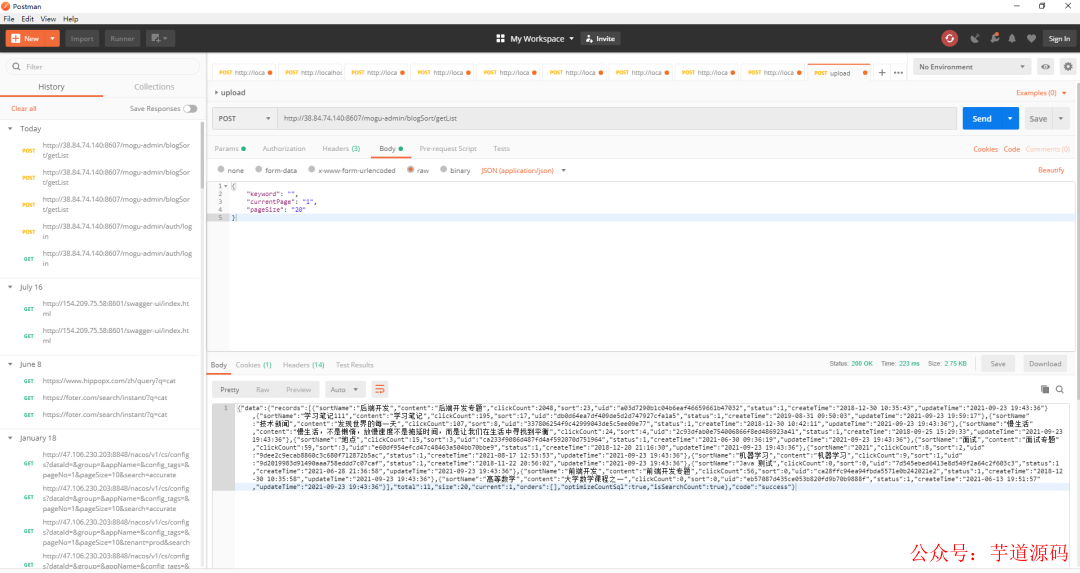Open the Help menu
Screen dimensions: 1080x573
70,19
